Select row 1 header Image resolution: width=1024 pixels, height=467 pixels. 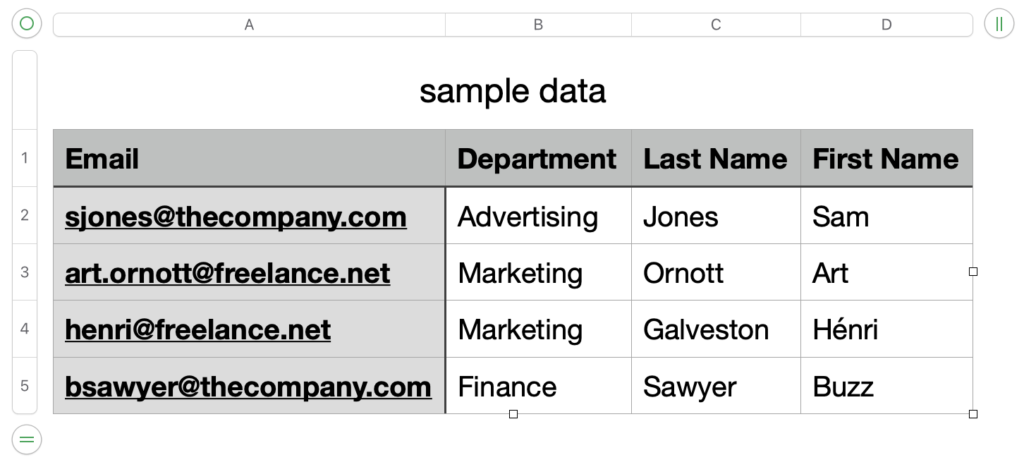click(x=25, y=158)
